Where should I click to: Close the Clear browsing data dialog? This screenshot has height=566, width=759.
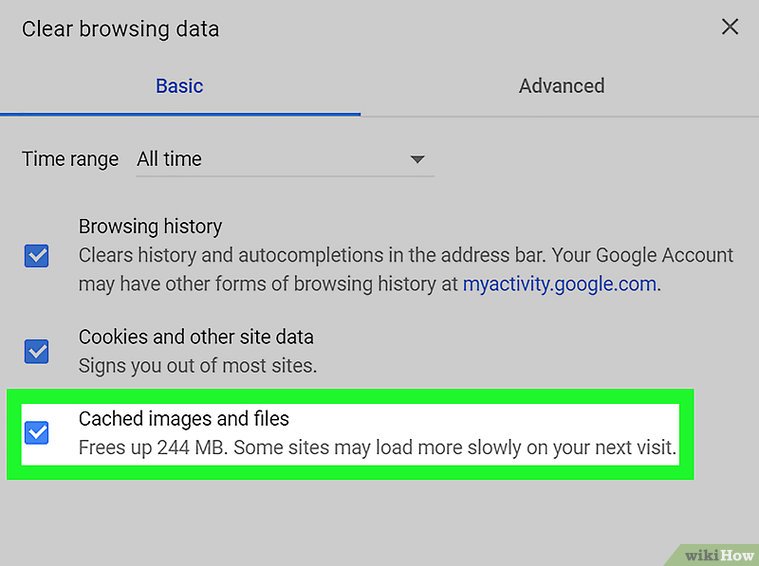[x=730, y=27]
